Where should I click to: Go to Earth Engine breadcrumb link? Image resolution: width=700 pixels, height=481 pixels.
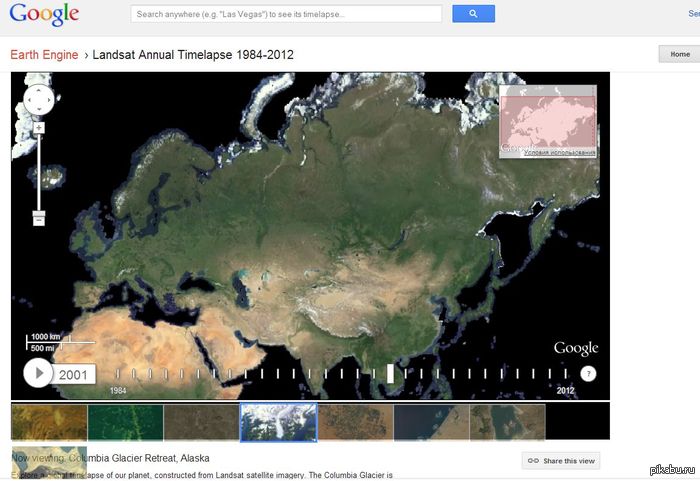click(44, 55)
